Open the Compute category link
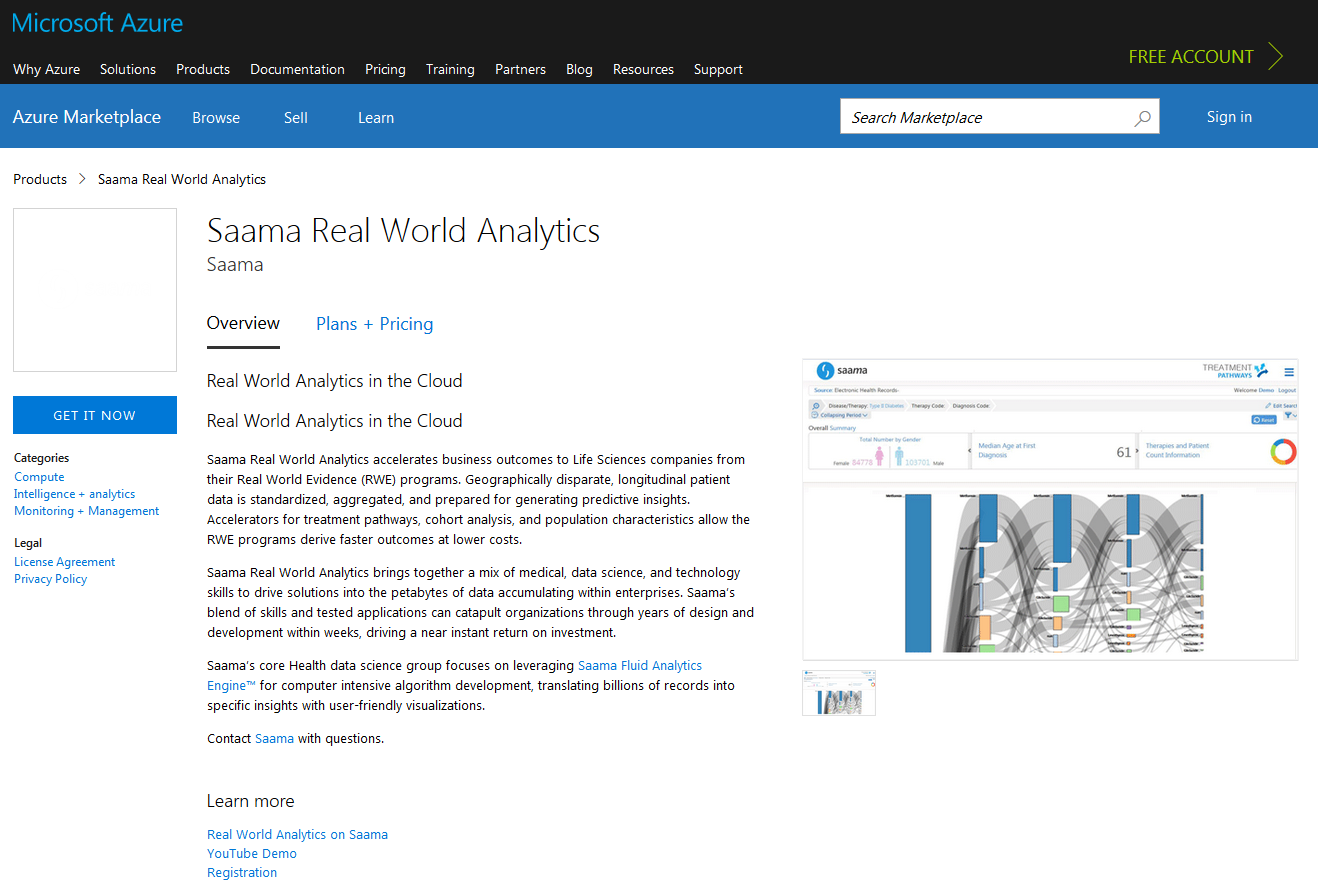This screenshot has height=890, width=1318. (39, 477)
